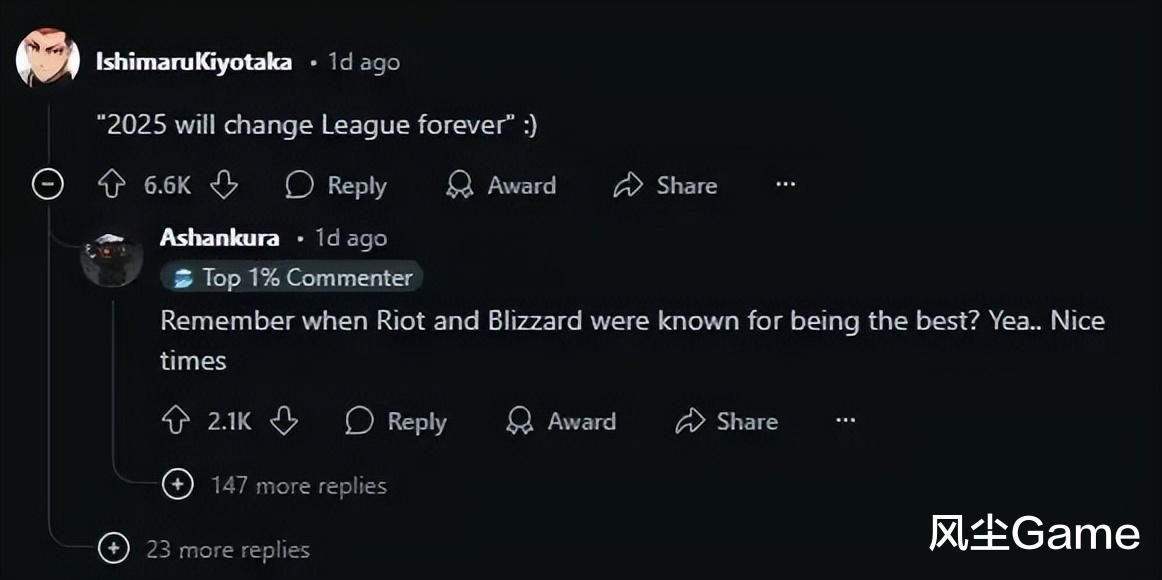The image size is (1162, 580).
Task: Downvote IshimaruKiyotaka's comment
Action: pyautogui.click(x=223, y=185)
